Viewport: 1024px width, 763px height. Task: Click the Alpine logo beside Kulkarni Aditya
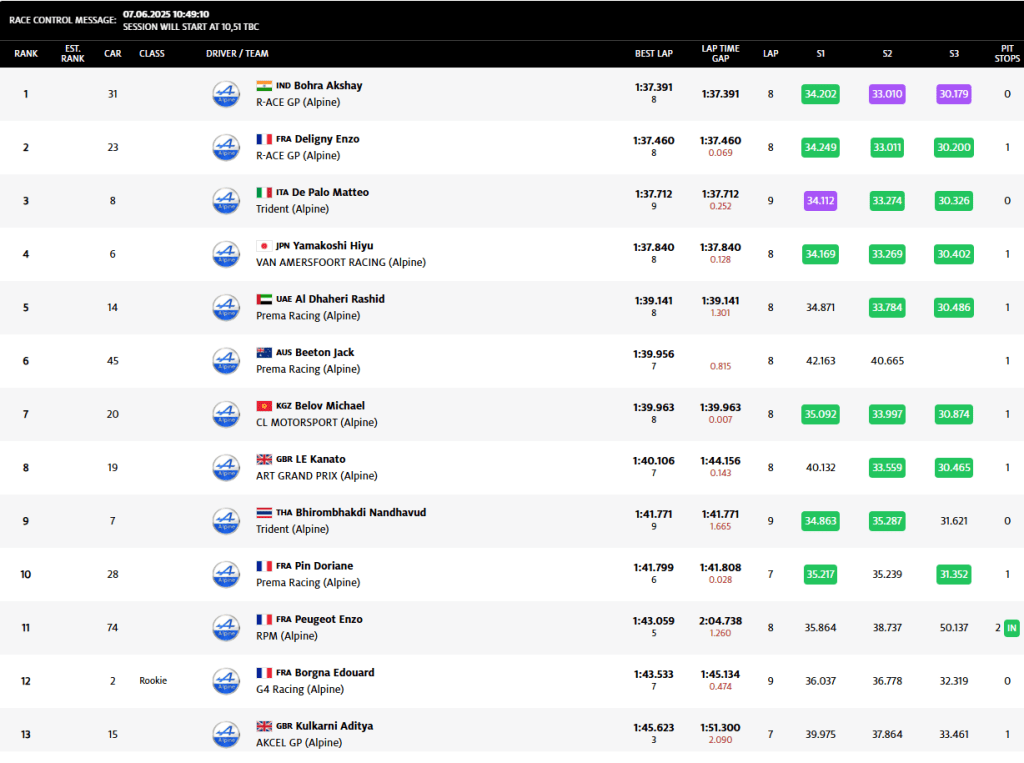pyautogui.click(x=226, y=734)
